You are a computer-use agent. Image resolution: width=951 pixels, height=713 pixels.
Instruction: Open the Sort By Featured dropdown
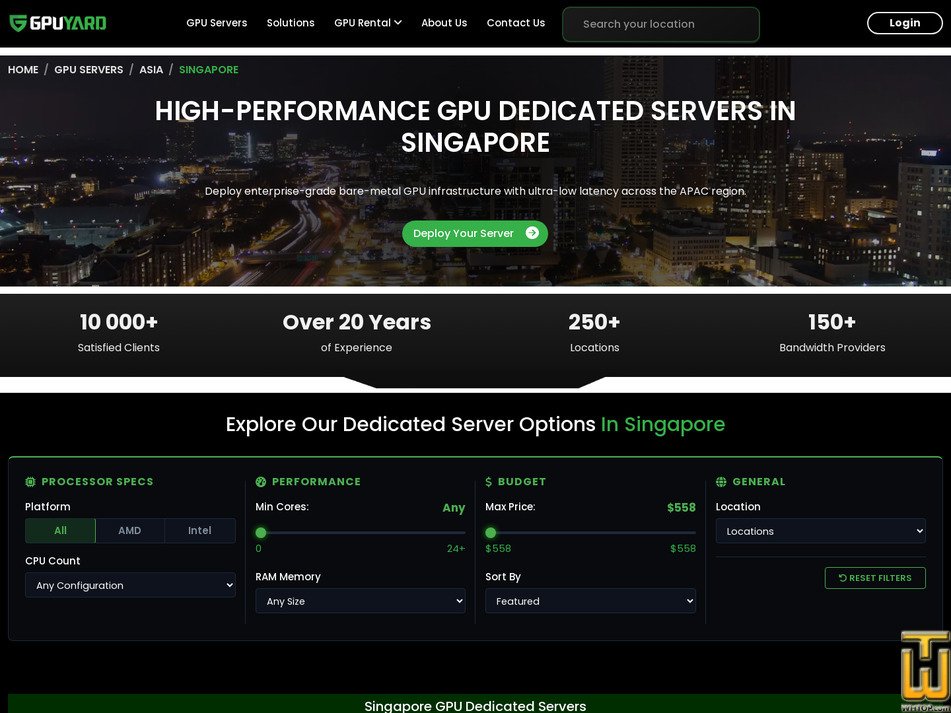pos(590,601)
